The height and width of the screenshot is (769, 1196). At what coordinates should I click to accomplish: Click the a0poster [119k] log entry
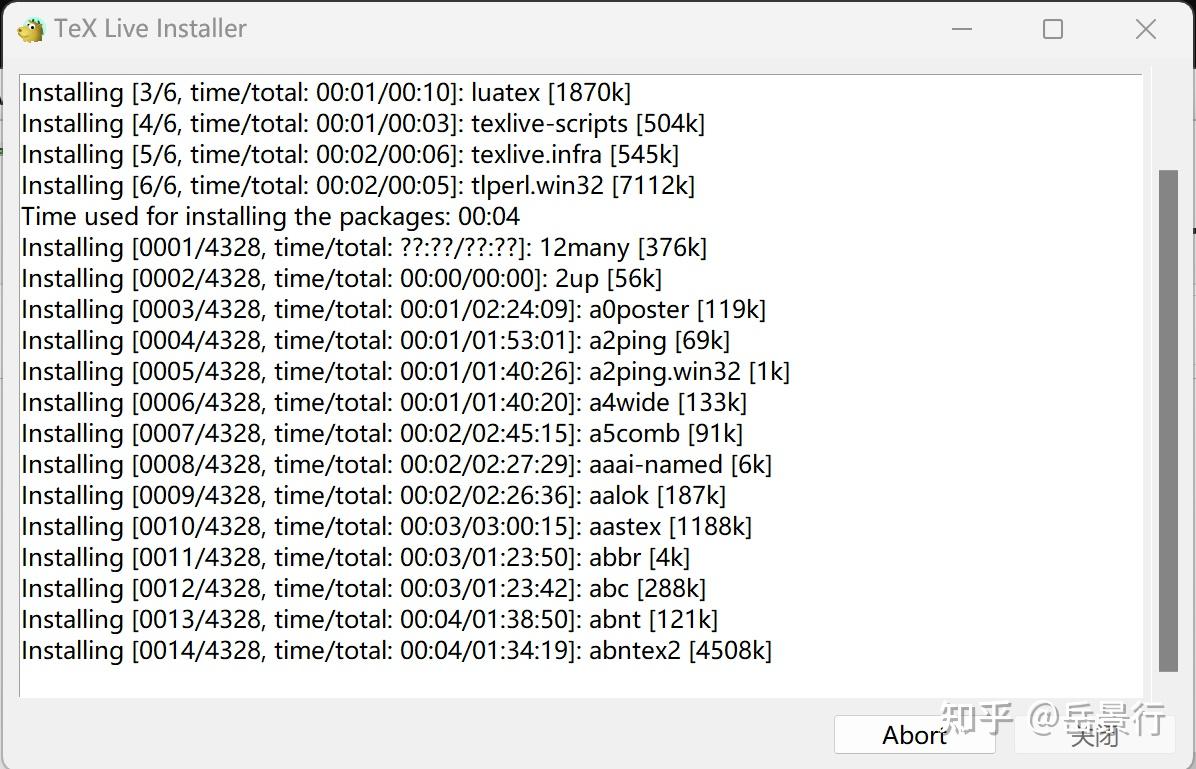[x=393, y=310]
